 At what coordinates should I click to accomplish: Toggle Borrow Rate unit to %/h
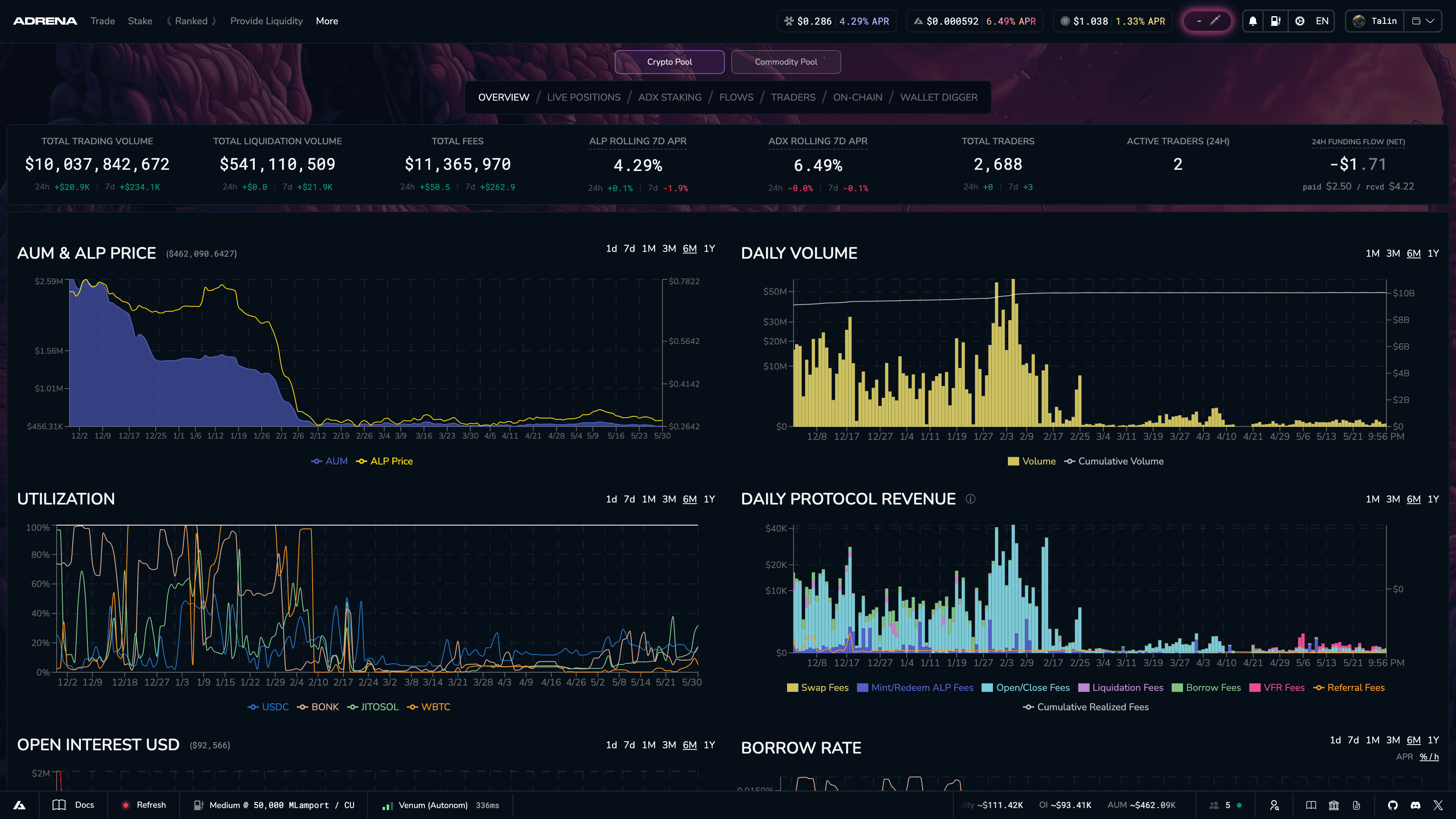1429,757
